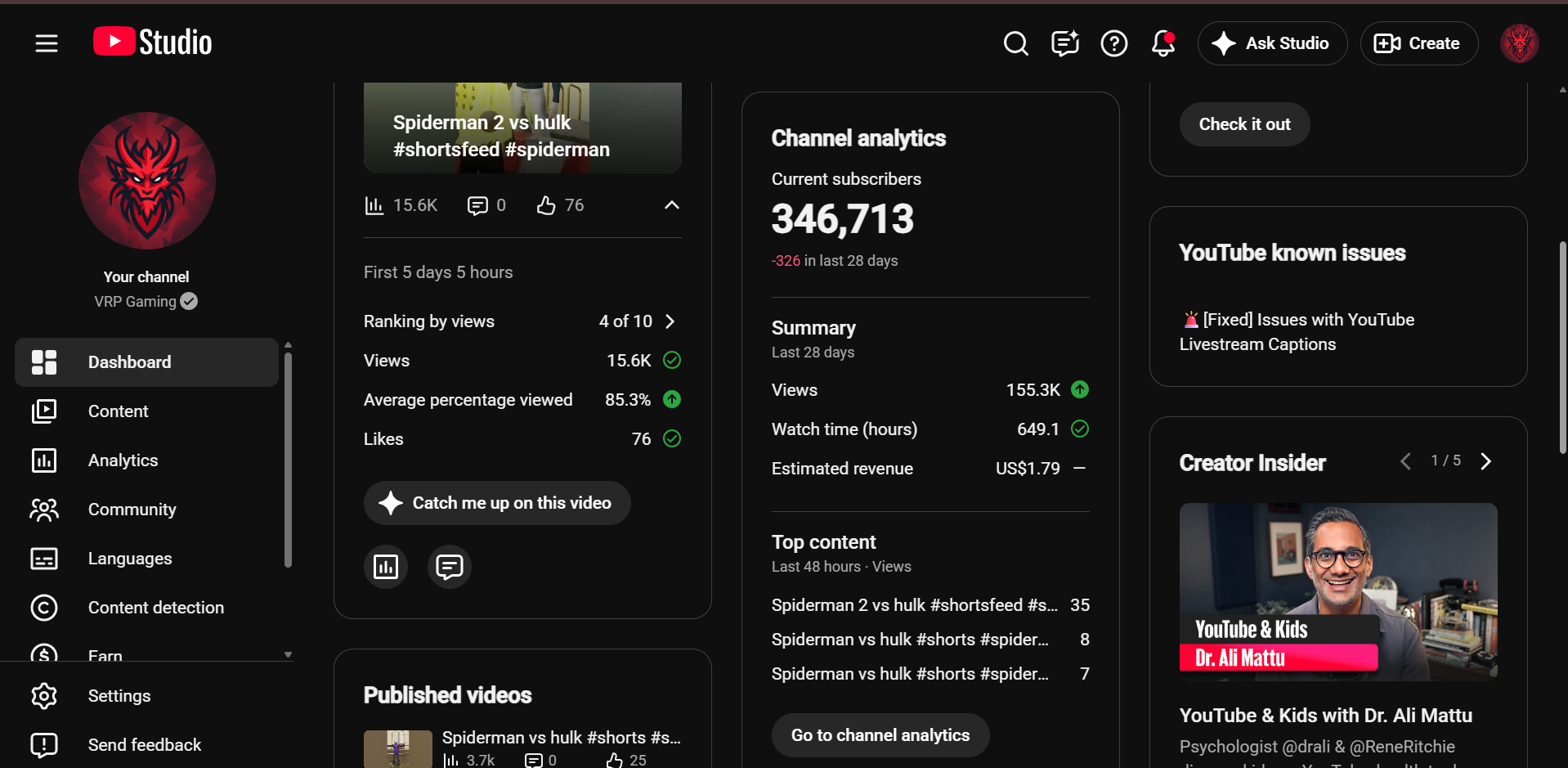Click the Views 155.3K summary value
1568x768 pixels.
click(x=1033, y=390)
